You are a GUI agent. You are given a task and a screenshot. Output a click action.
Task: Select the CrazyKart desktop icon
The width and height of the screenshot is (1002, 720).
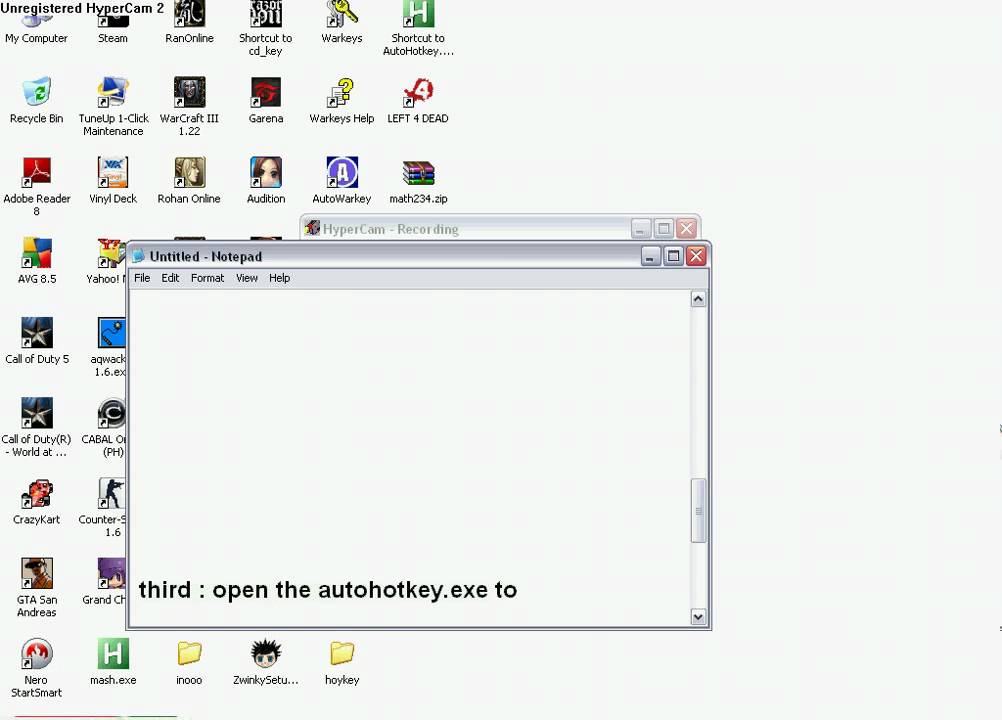click(36, 502)
